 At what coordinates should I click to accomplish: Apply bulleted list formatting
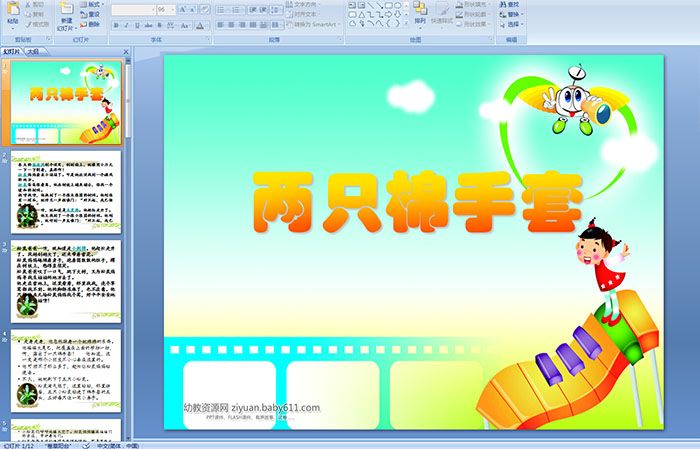(x=222, y=9)
